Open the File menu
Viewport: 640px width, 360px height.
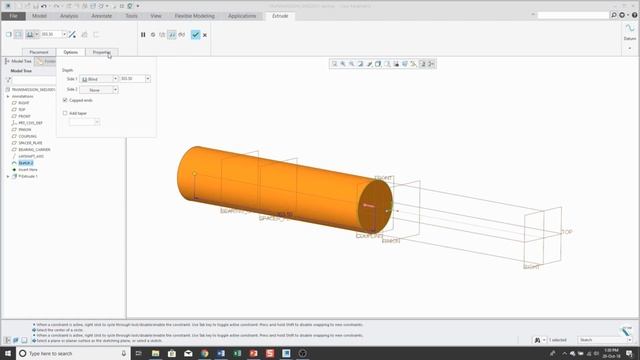coord(13,16)
